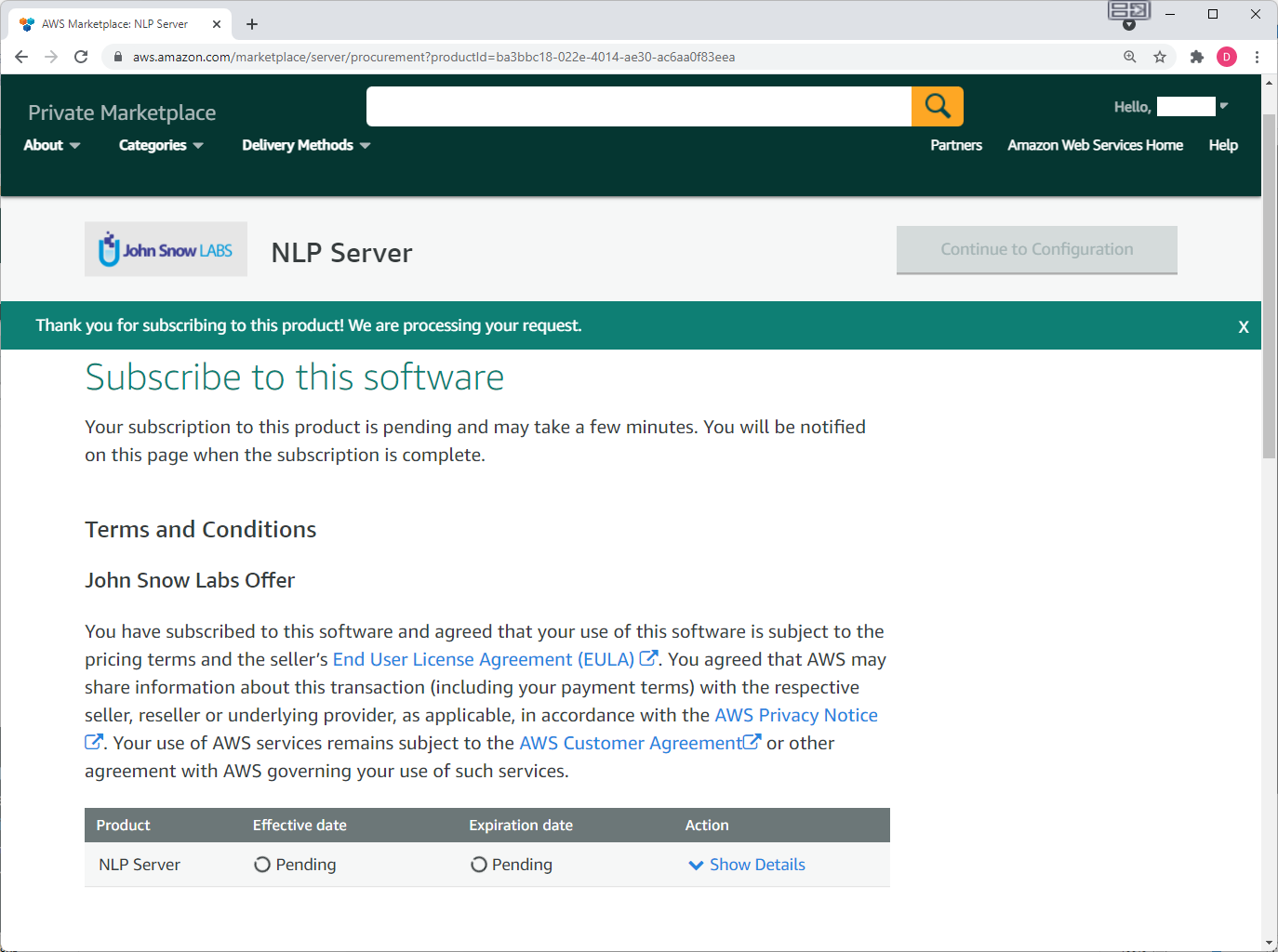Screen dimensions: 1278x952
Task: Click the John Snow Labs Offer heading
Action: pos(190,580)
